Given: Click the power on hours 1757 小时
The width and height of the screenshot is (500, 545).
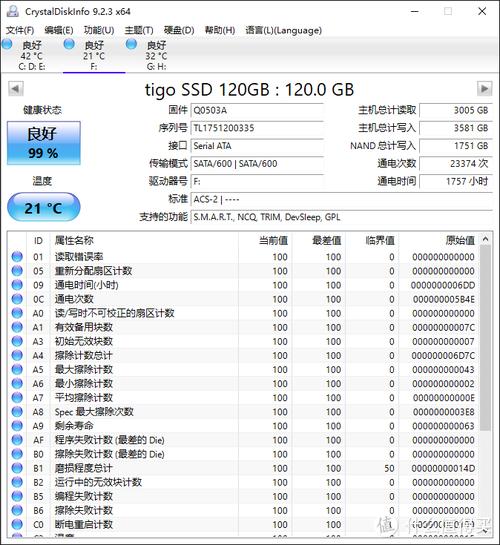Looking at the screenshot, I should [456, 181].
